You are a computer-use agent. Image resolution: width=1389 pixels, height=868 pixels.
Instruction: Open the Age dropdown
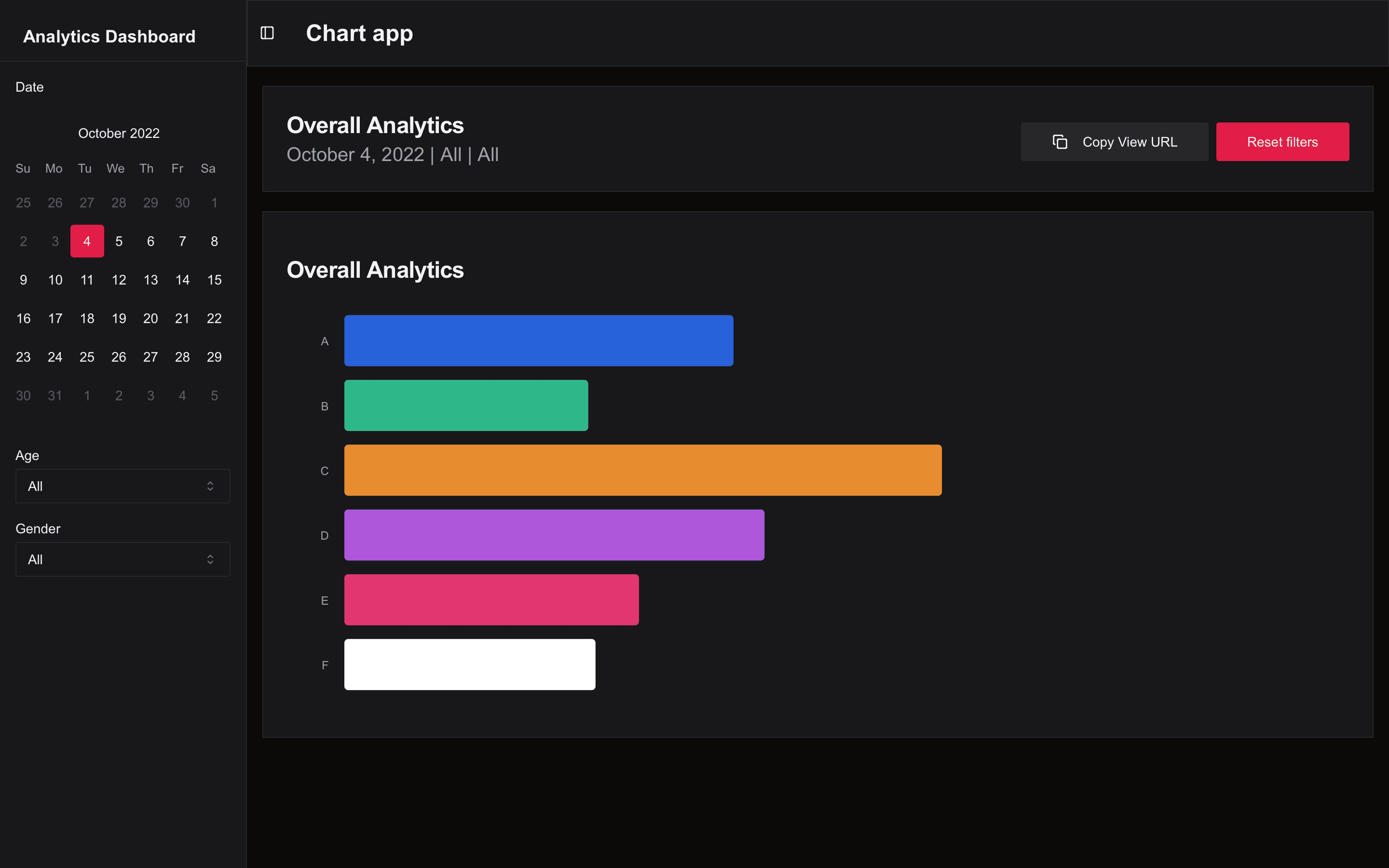coord(123,486)
